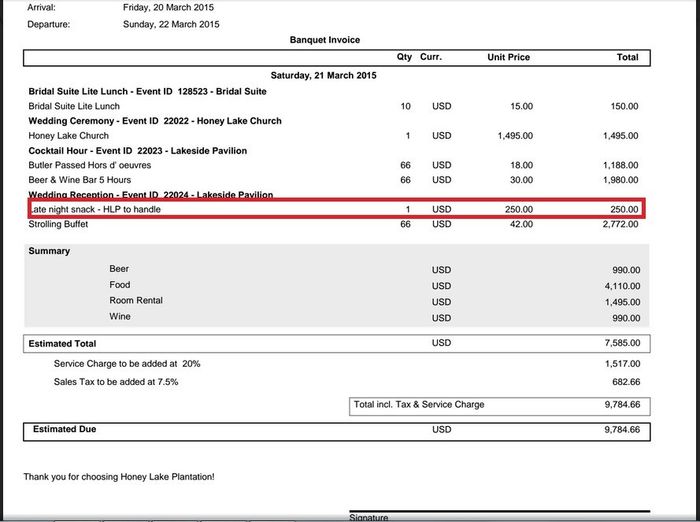Click the Saturday, 21 March 2015 date header

[x=323, y=76]
